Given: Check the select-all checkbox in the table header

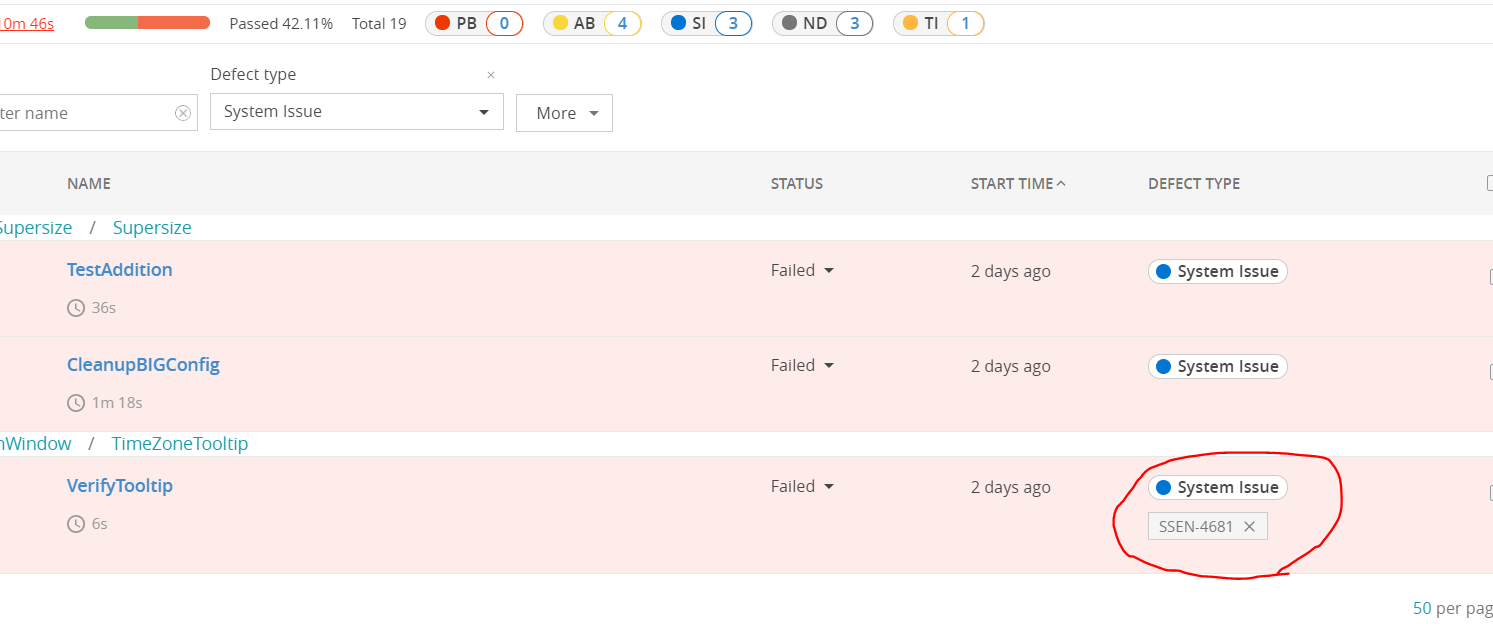Looking at the screenshot, I should click(1488, 183).
